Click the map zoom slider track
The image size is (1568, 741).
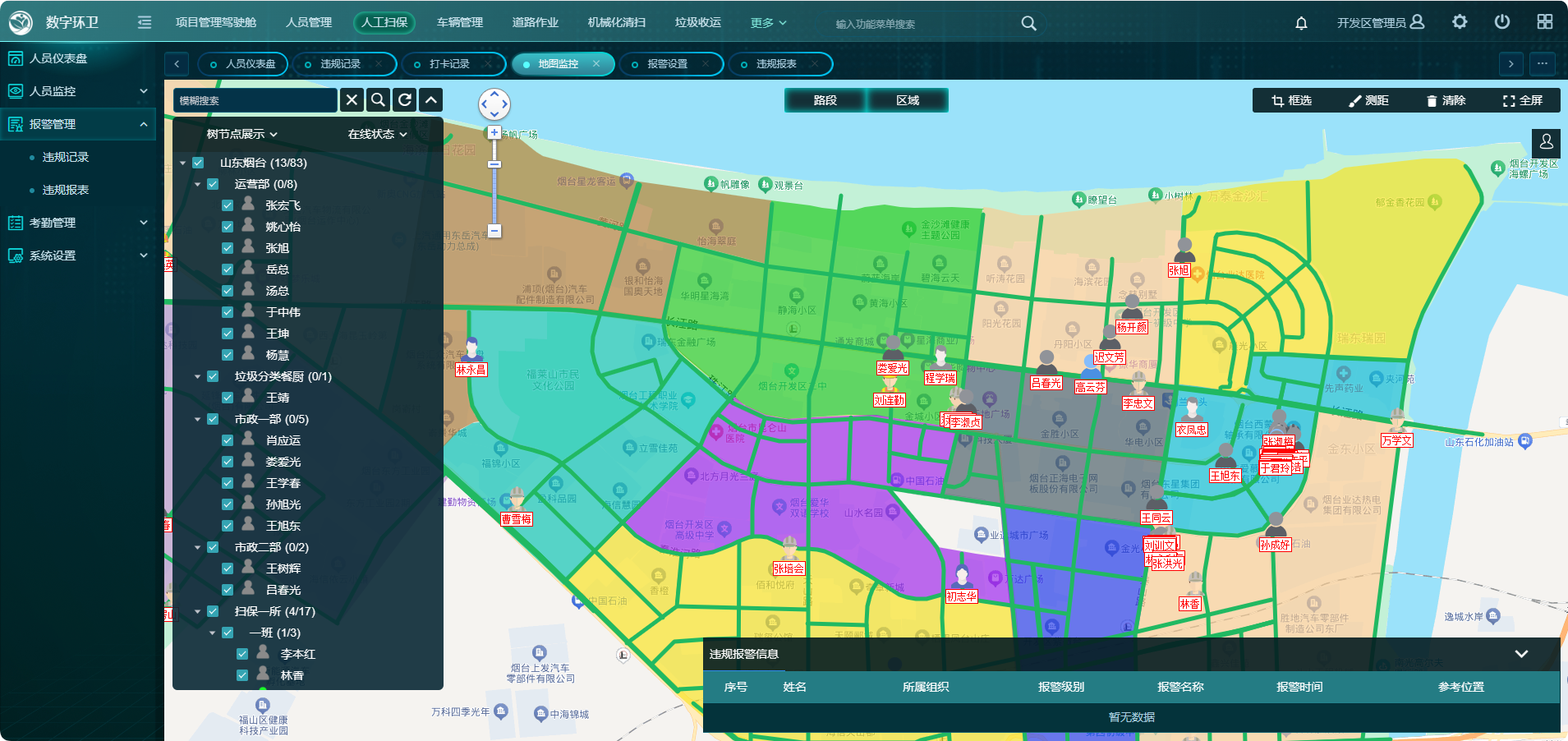494,197
